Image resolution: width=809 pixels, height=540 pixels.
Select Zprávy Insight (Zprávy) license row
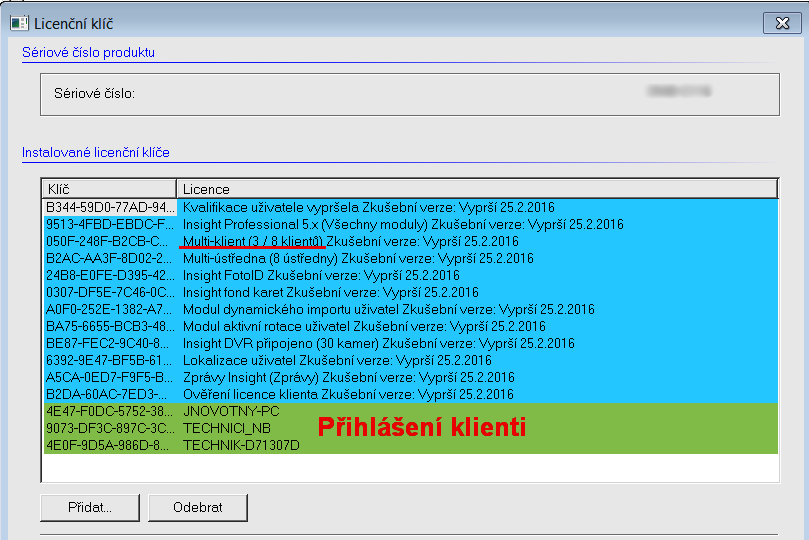click(x=348, y=377)
